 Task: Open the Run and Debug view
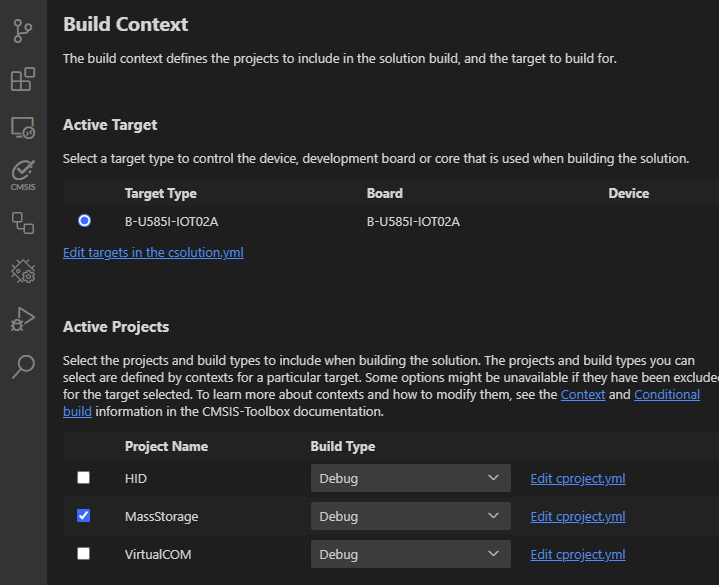pos(22,318)
